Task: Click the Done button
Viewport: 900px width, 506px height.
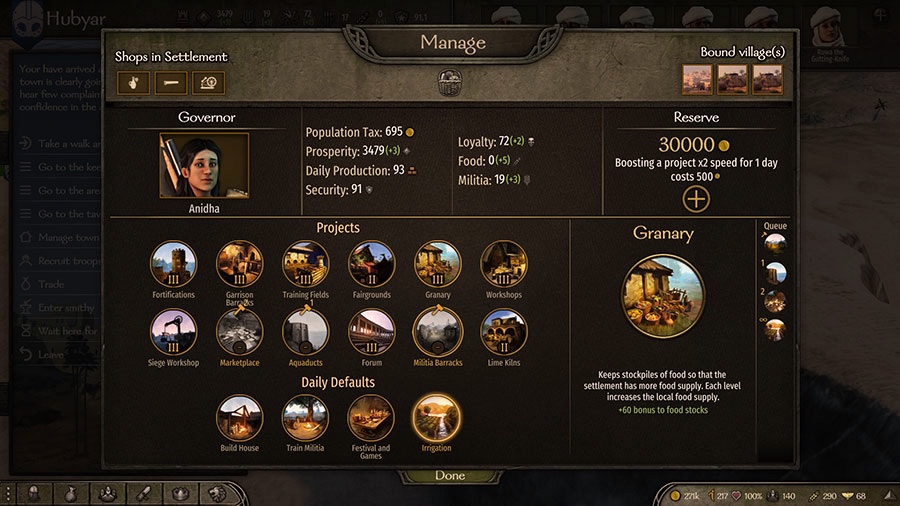Action: (450, 476)
